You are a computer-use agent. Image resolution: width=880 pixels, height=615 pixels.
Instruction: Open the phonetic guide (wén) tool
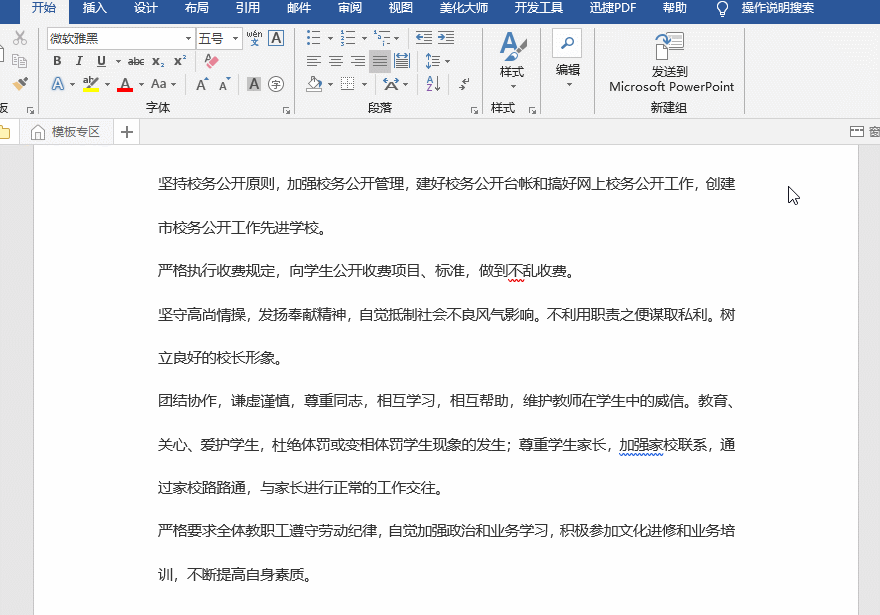pyautogui.click(x=254, y=38)
